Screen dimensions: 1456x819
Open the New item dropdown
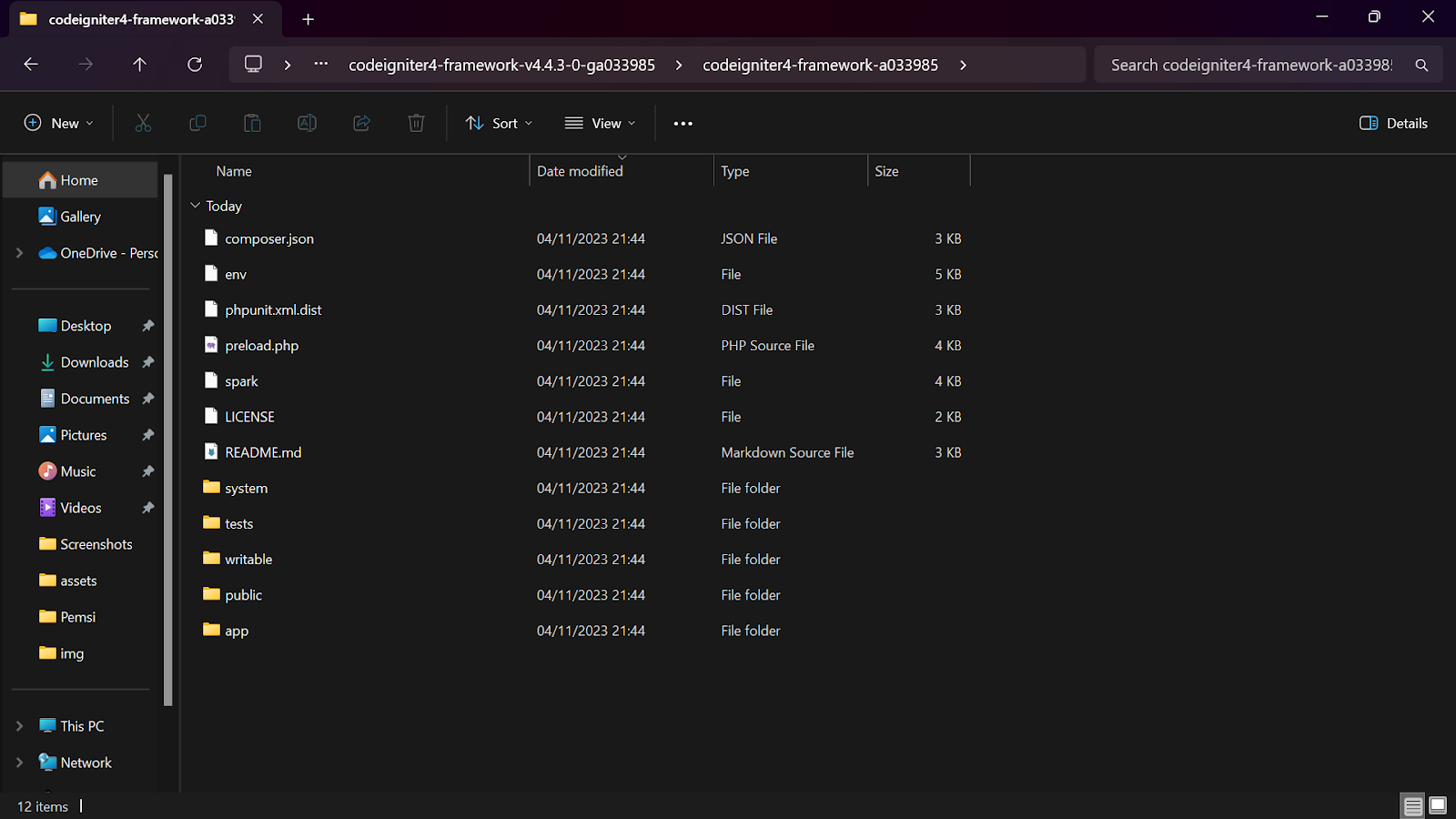(x=59, y=123)
